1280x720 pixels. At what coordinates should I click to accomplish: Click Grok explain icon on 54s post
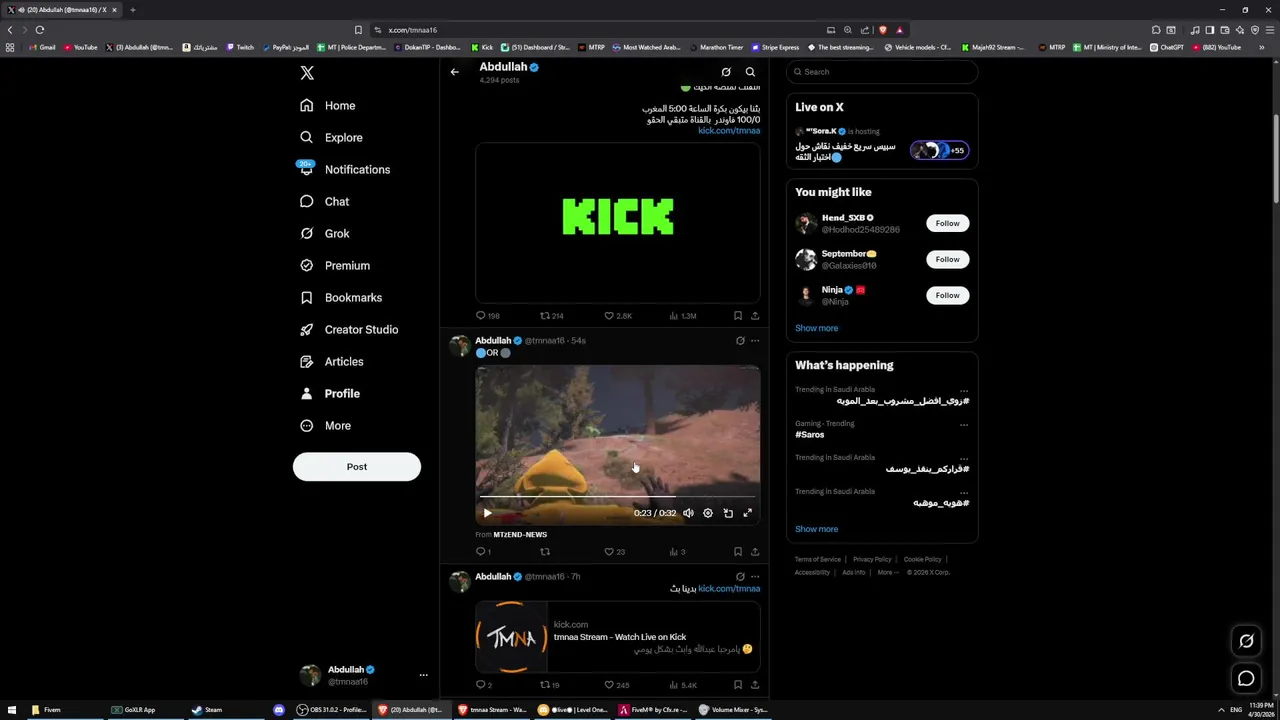[740, 341]
